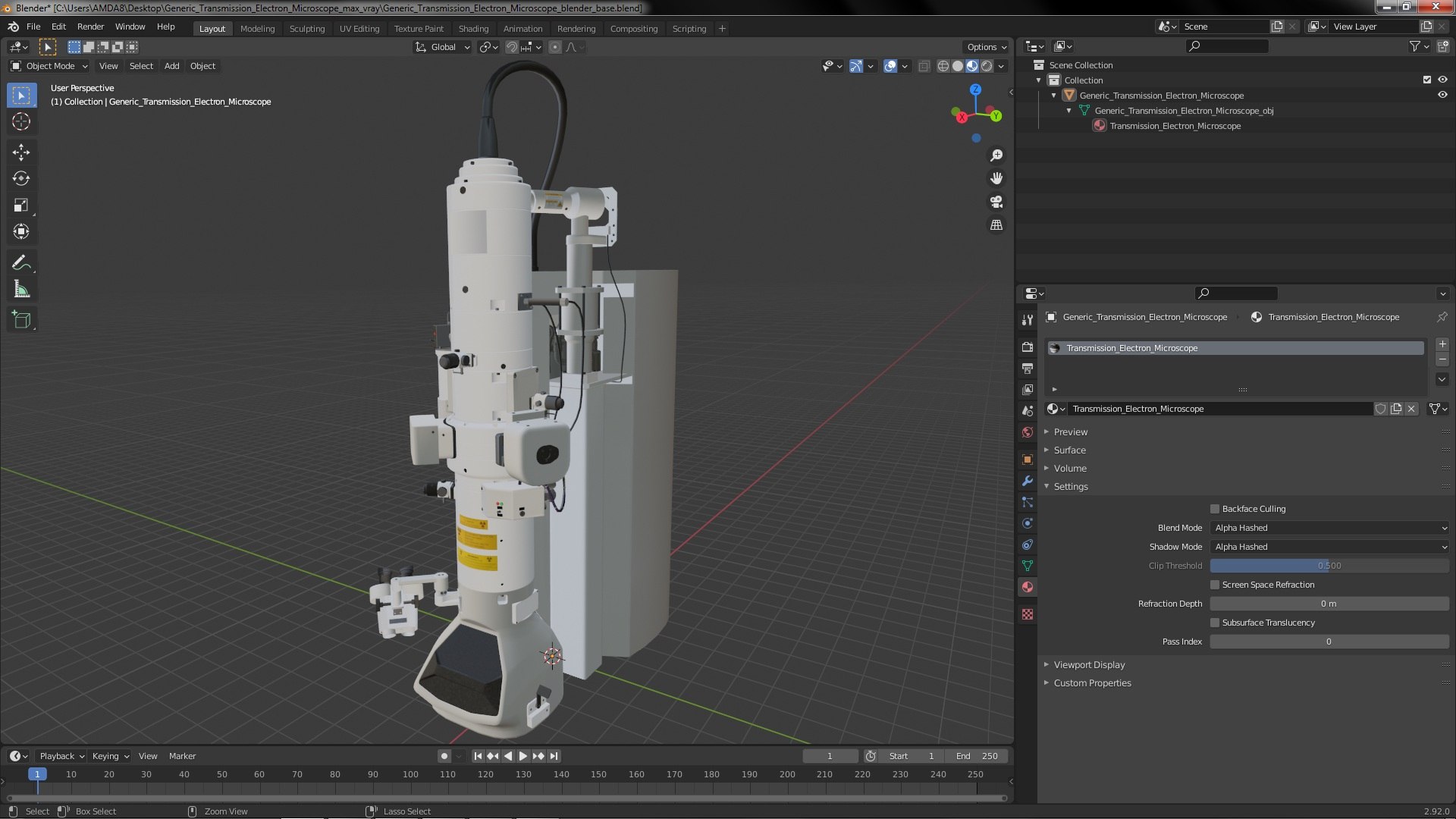
Task: Open the Shadow Mode dropdown
Action: [x=1329, y=547]
